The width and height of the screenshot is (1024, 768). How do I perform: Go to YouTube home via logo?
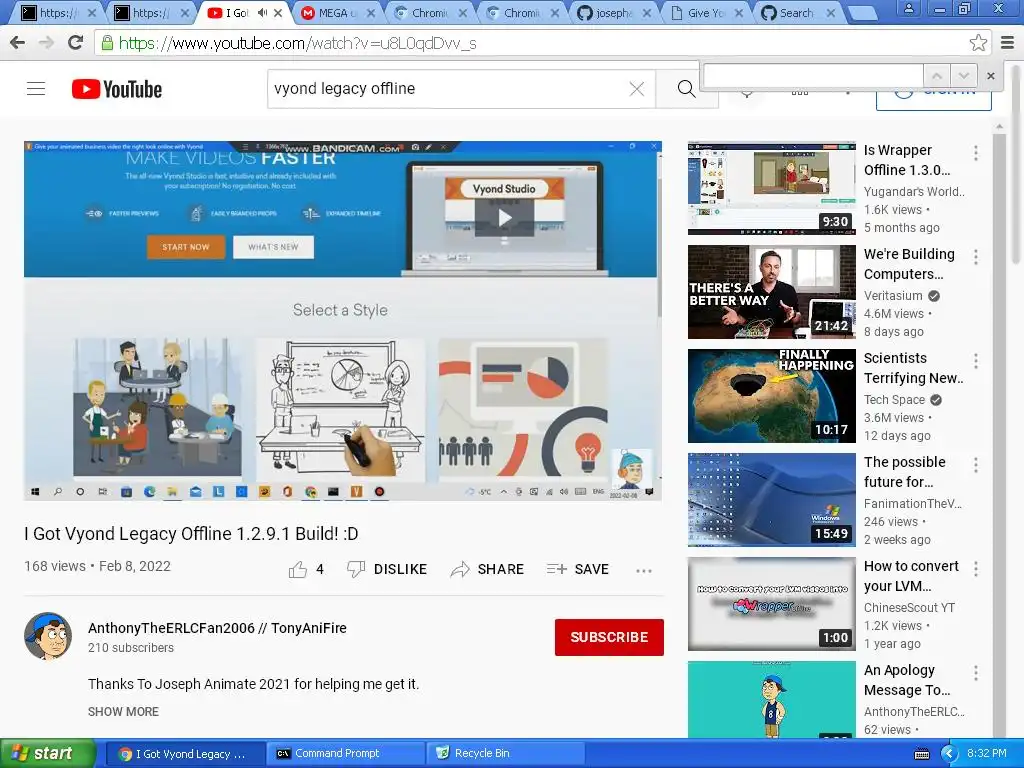[x=116, y=89]
